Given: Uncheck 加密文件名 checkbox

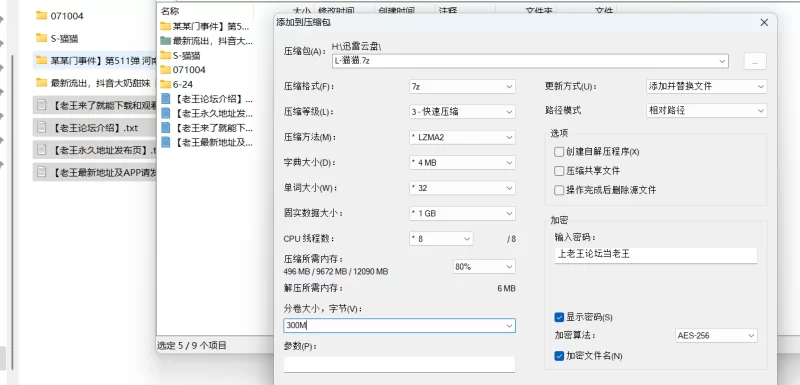Looking at the screenshot, I should point(559,355).
